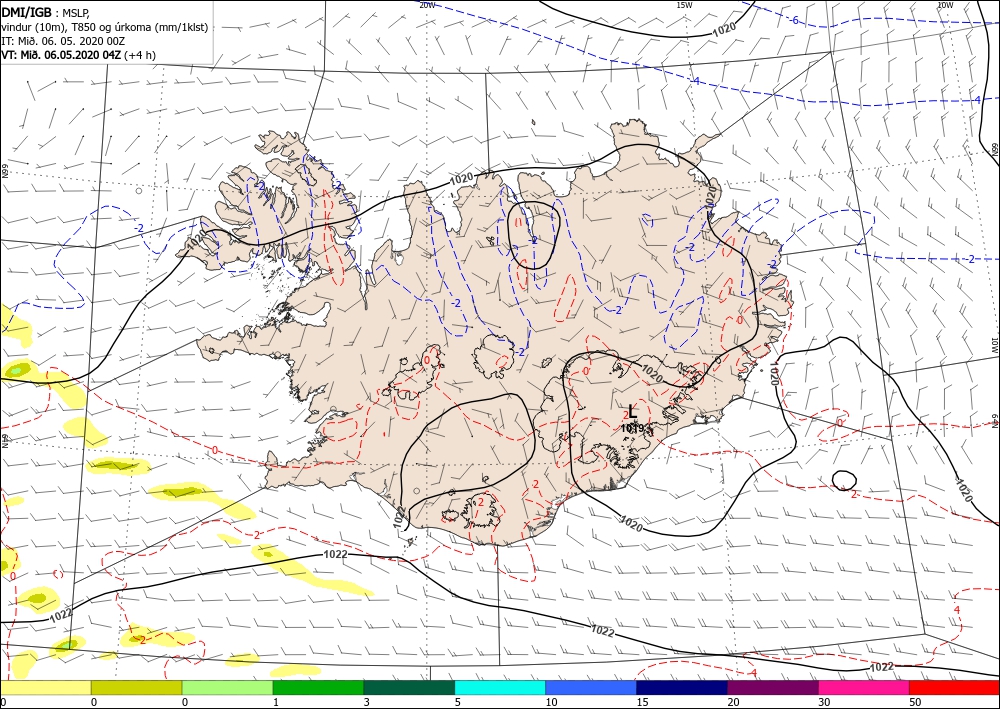Choose the navy 15 mm legend swatch

[682, 687]
